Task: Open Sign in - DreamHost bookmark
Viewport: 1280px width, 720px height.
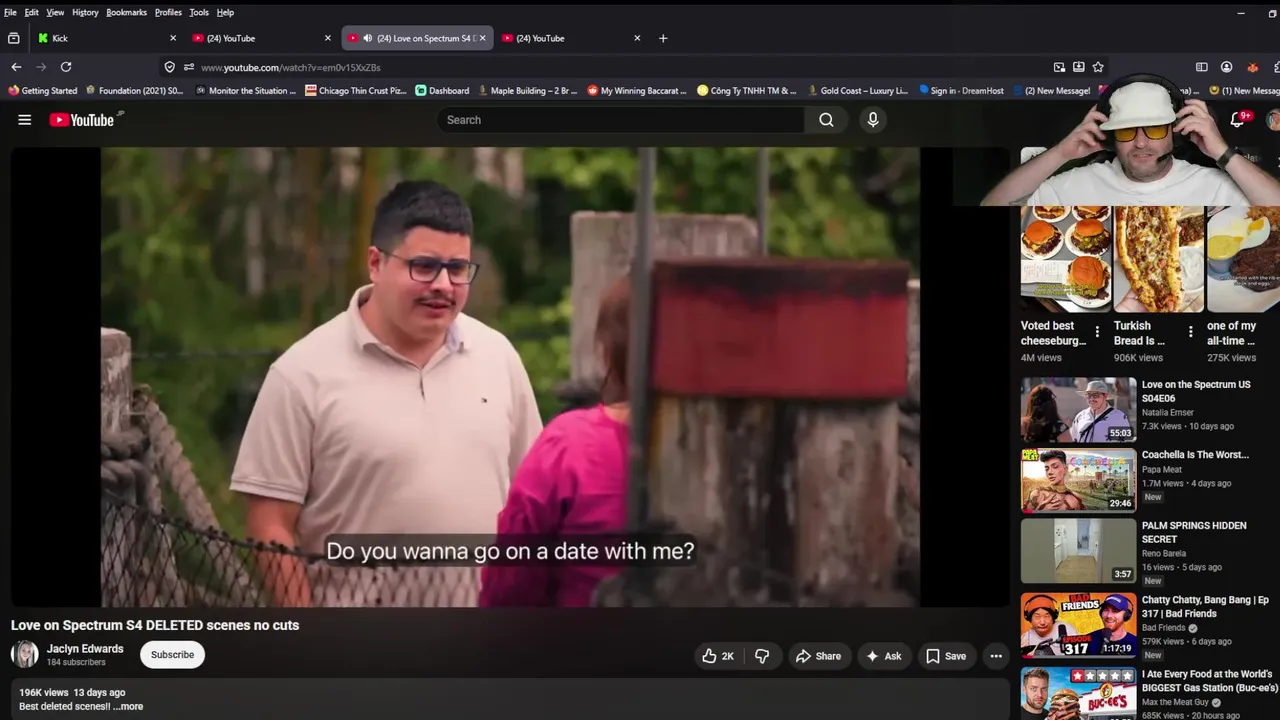Action: 961,90
